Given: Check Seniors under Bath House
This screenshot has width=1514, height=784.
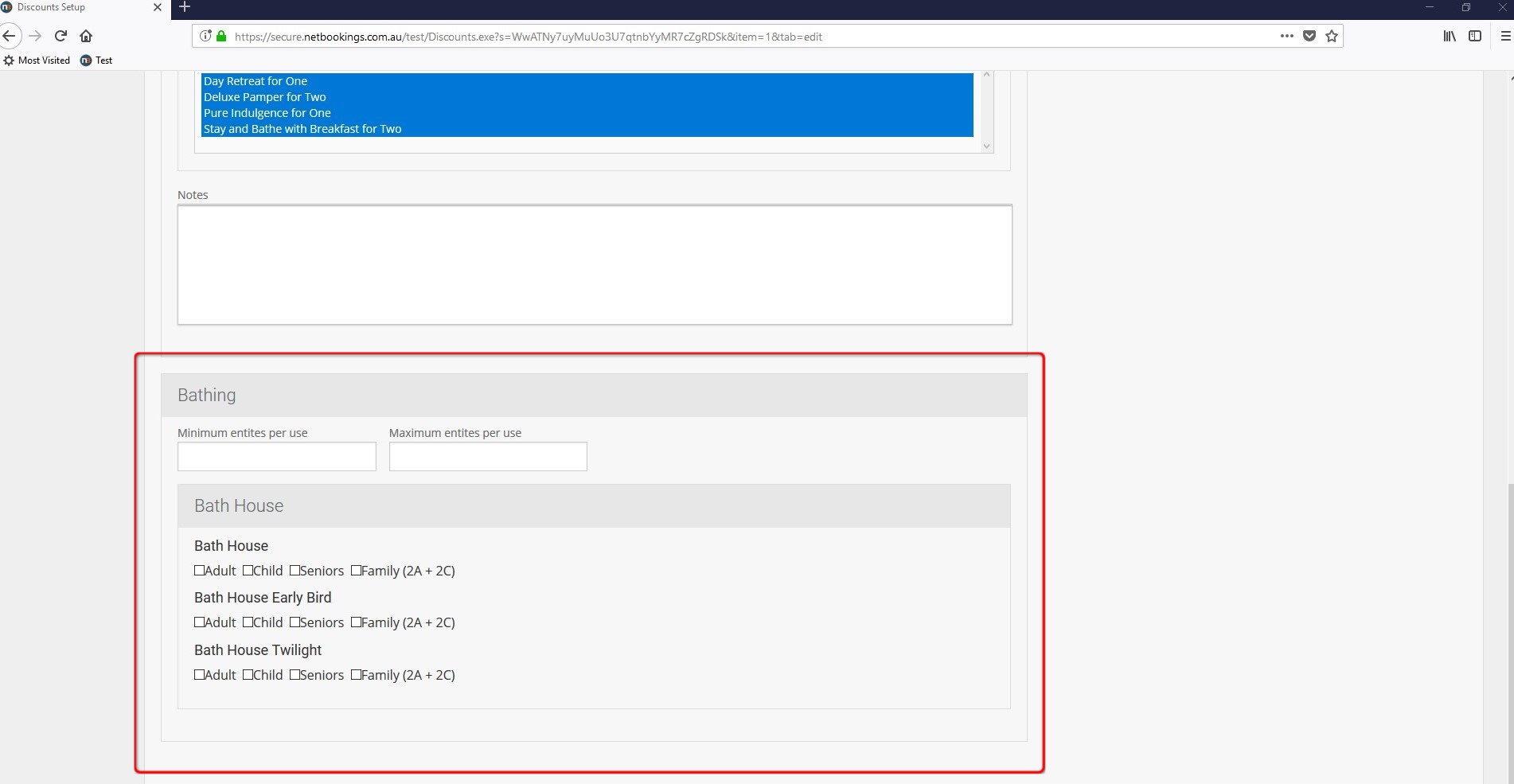Looking at the screenshot, I should coord(295,571).
